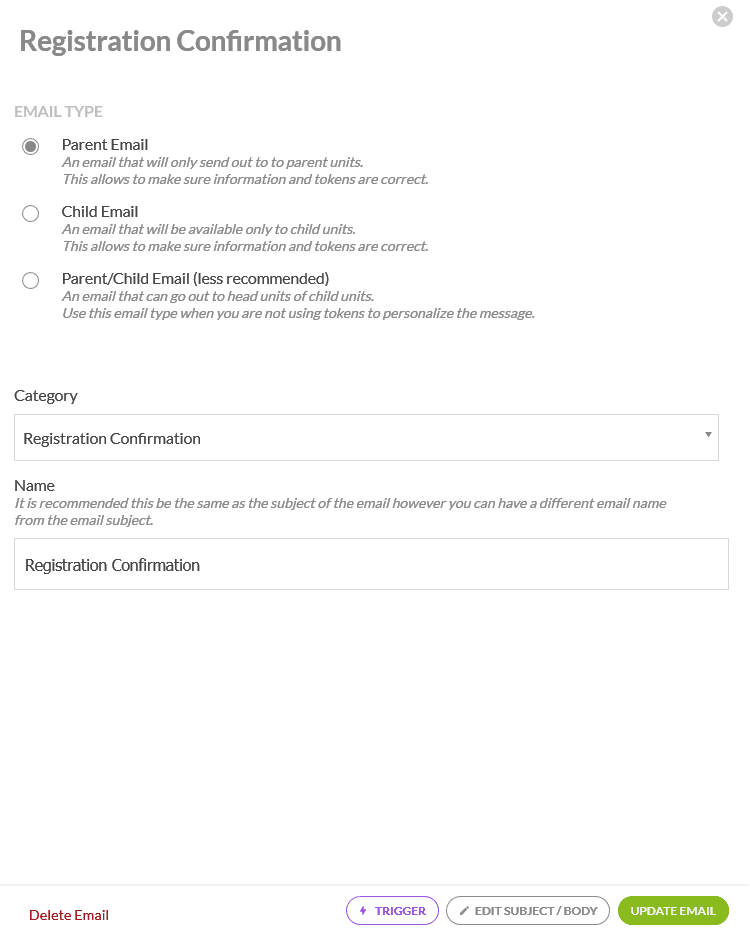Open Edit Subject / Body
Image resolution: width=750 pixels, height=943 pixels.
(x=528, y=911)
